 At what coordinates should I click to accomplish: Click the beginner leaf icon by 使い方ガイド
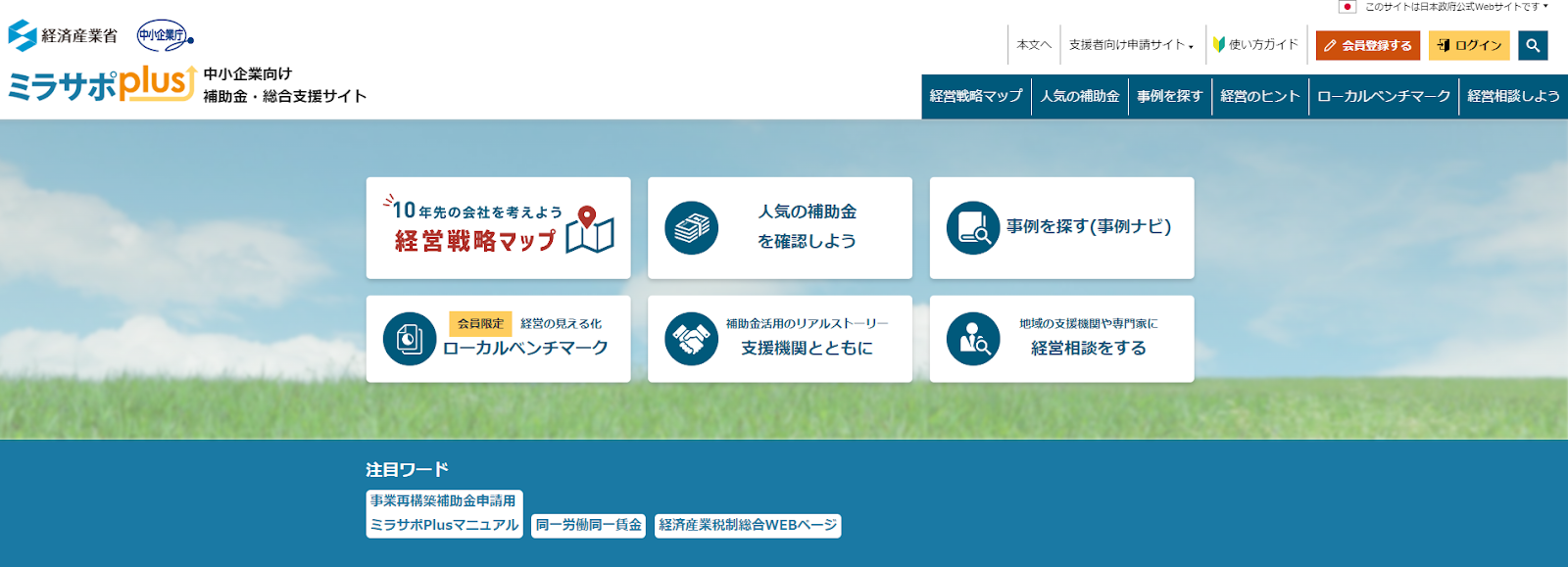tap(1219, 44)
